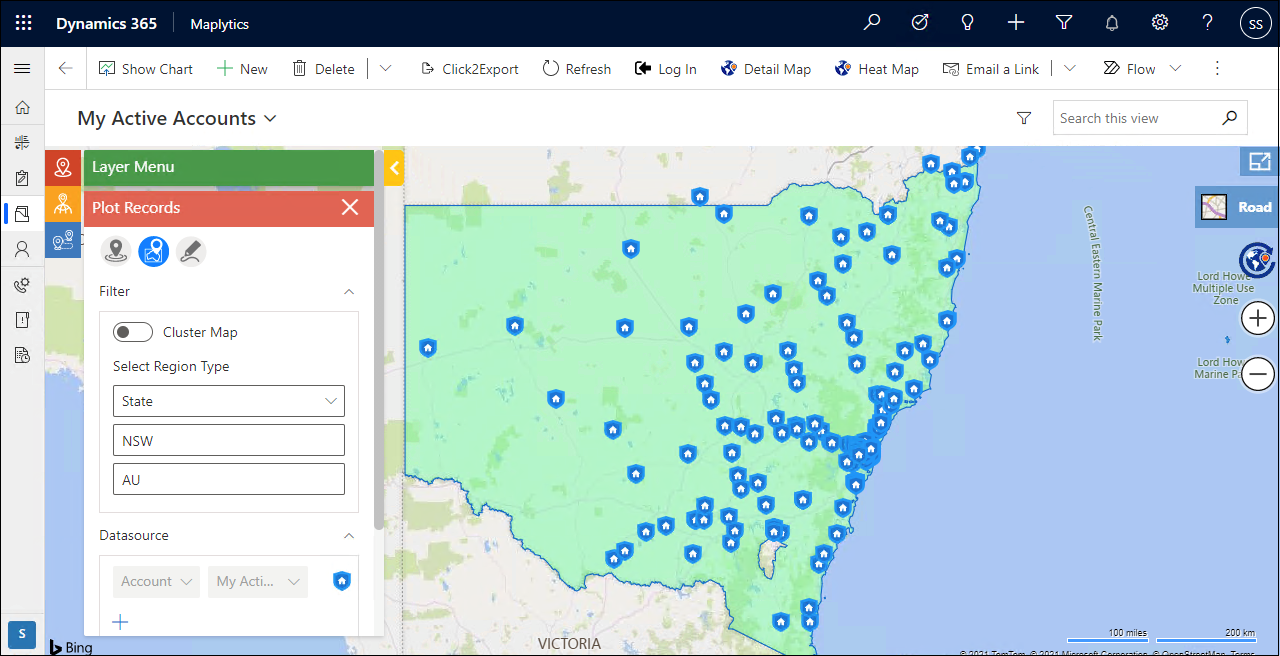The height and width of the screenshot is (656, 1280).
Task: Open the settings gear
Action: 1160,23
